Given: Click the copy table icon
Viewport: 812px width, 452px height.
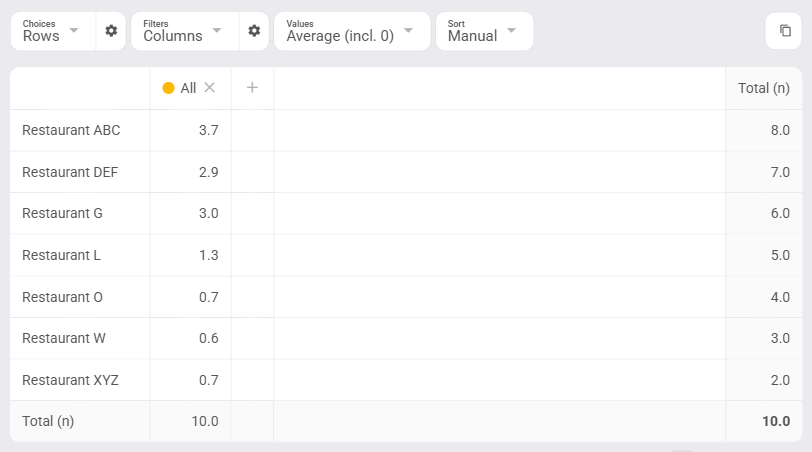Looking at the screenshot, I should point(785,31).
